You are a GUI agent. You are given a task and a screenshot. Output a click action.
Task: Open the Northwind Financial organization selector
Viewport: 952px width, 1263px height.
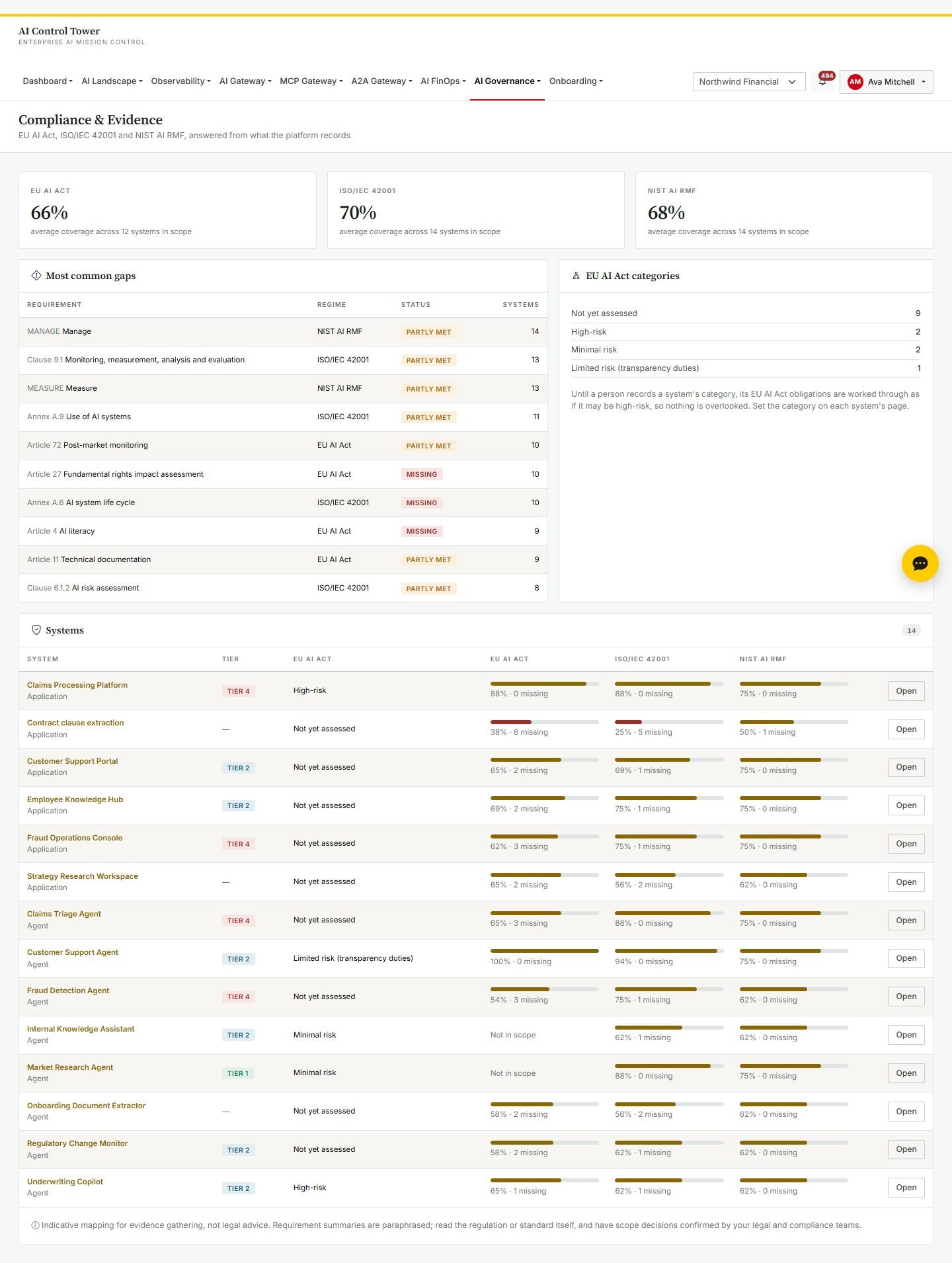749,82
